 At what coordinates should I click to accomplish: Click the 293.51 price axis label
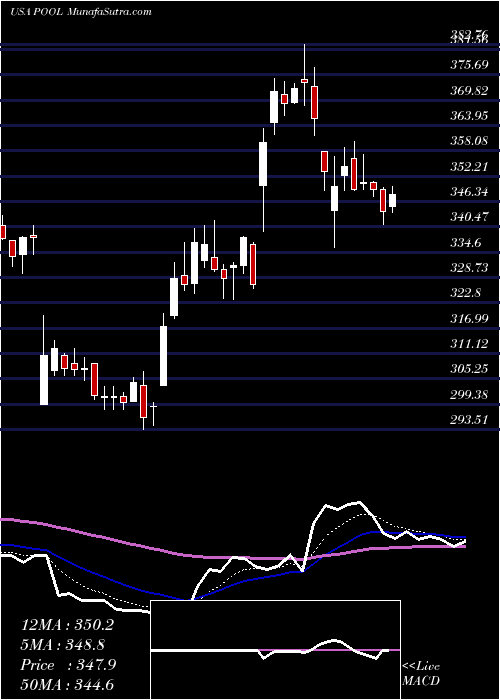tap(469, 420)
